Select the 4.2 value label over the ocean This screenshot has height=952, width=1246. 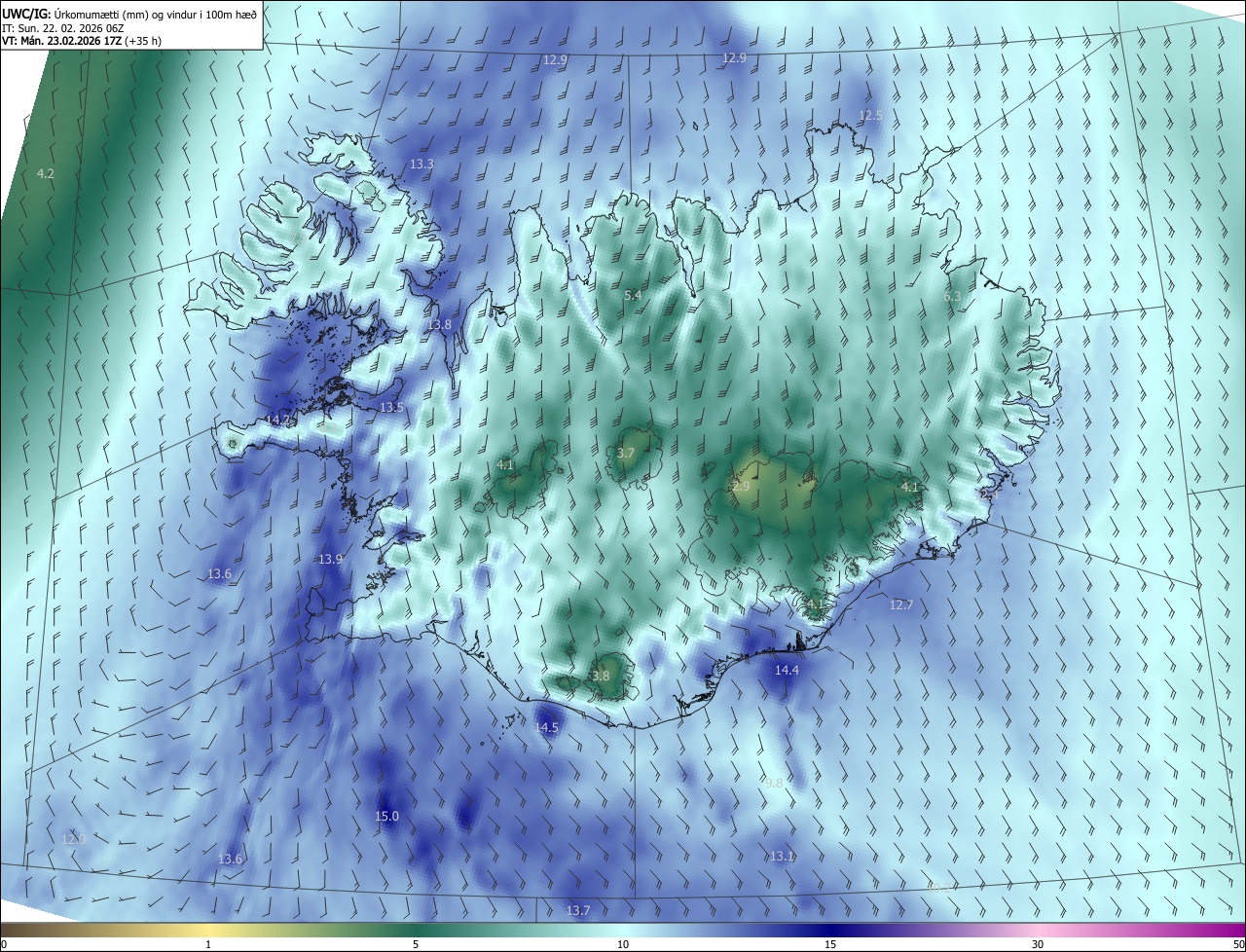coord(46,173)
